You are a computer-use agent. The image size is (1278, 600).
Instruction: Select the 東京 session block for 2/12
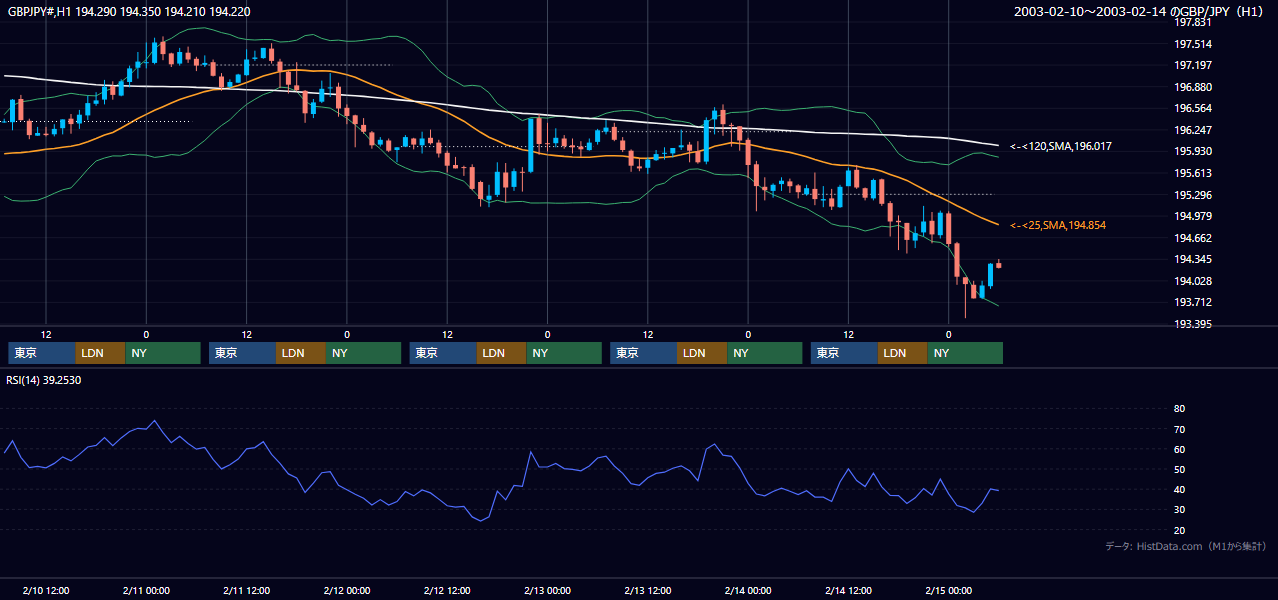443,353
